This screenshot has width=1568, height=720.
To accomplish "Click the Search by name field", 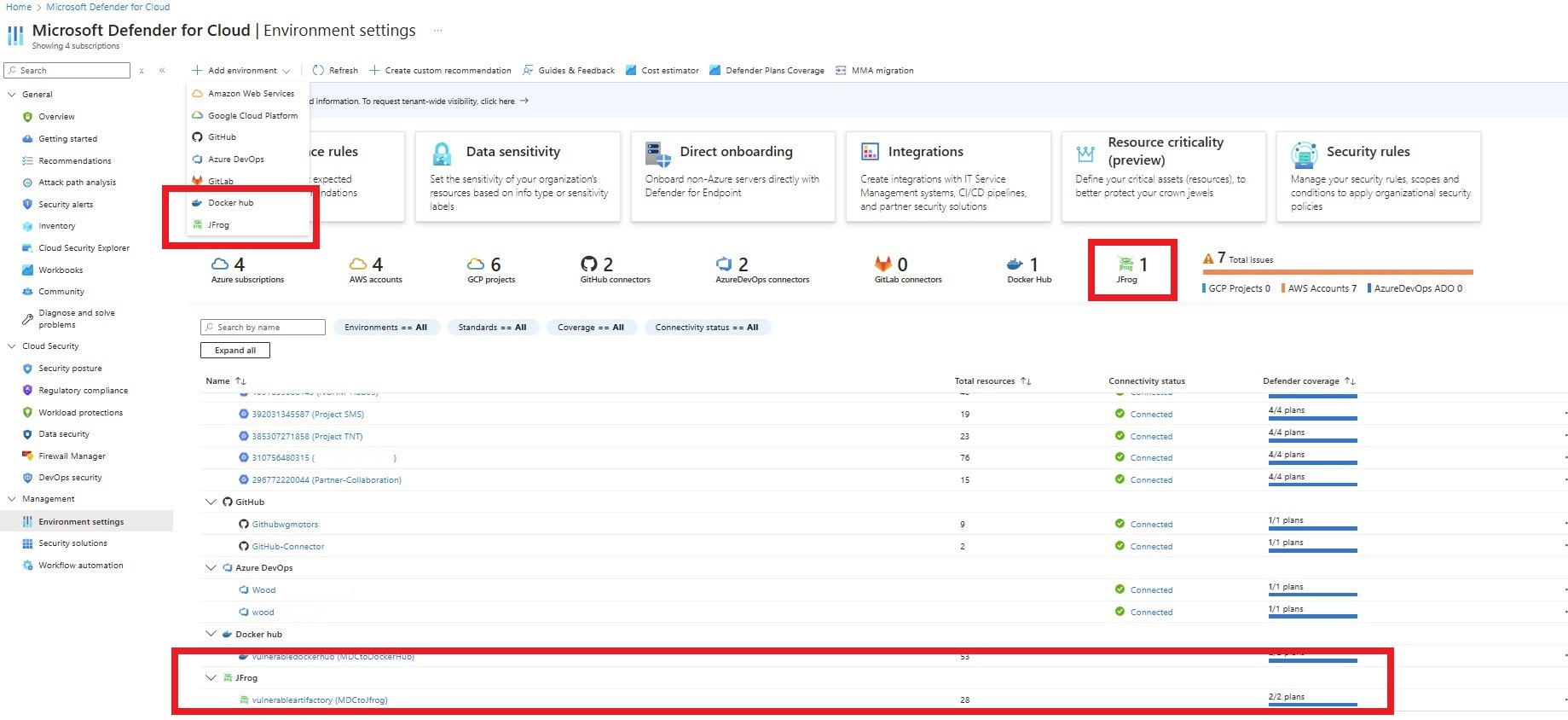I will click(263, 328).
